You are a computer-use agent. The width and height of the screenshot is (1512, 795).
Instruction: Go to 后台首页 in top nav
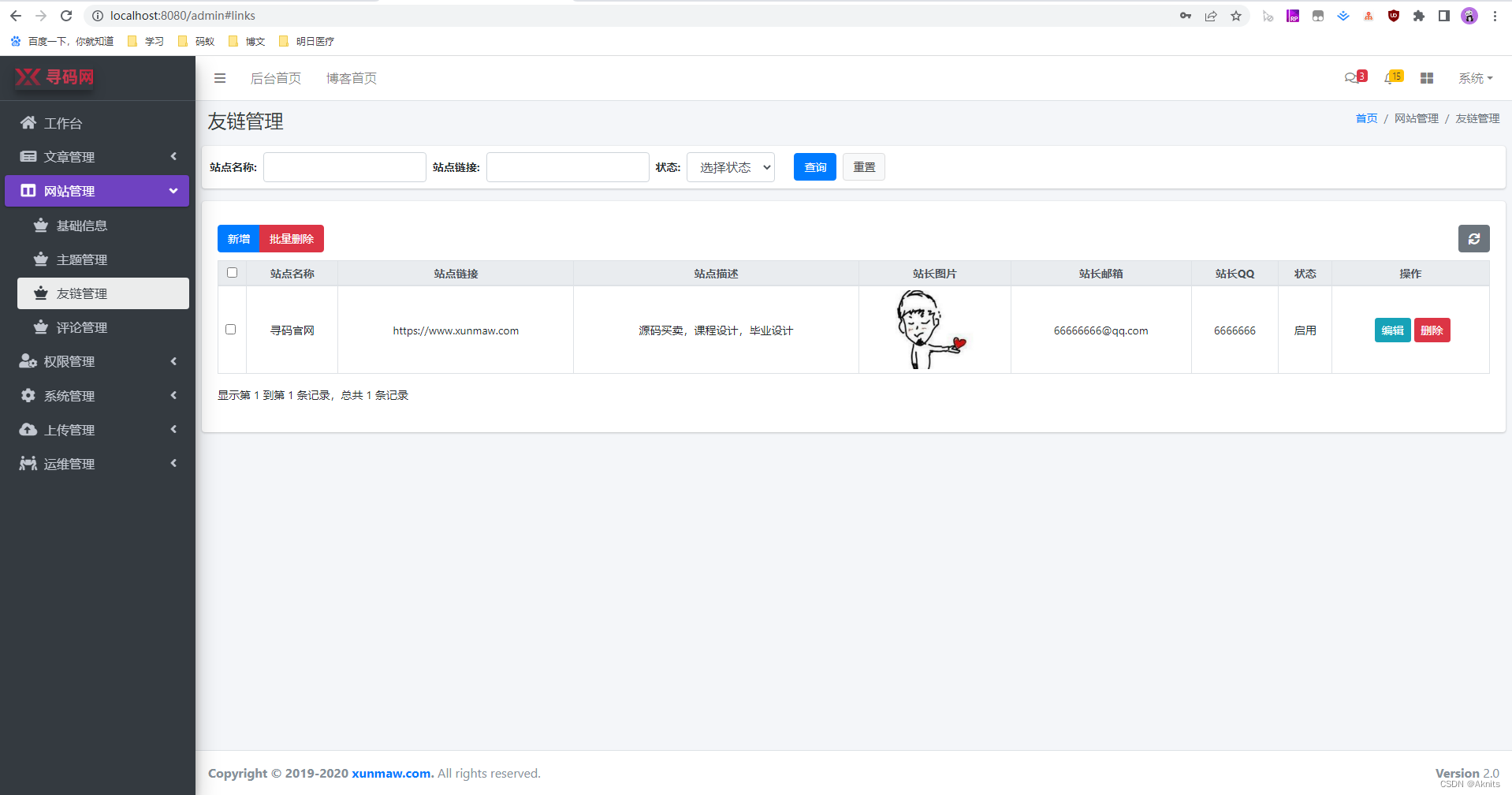tap(276, 78)
